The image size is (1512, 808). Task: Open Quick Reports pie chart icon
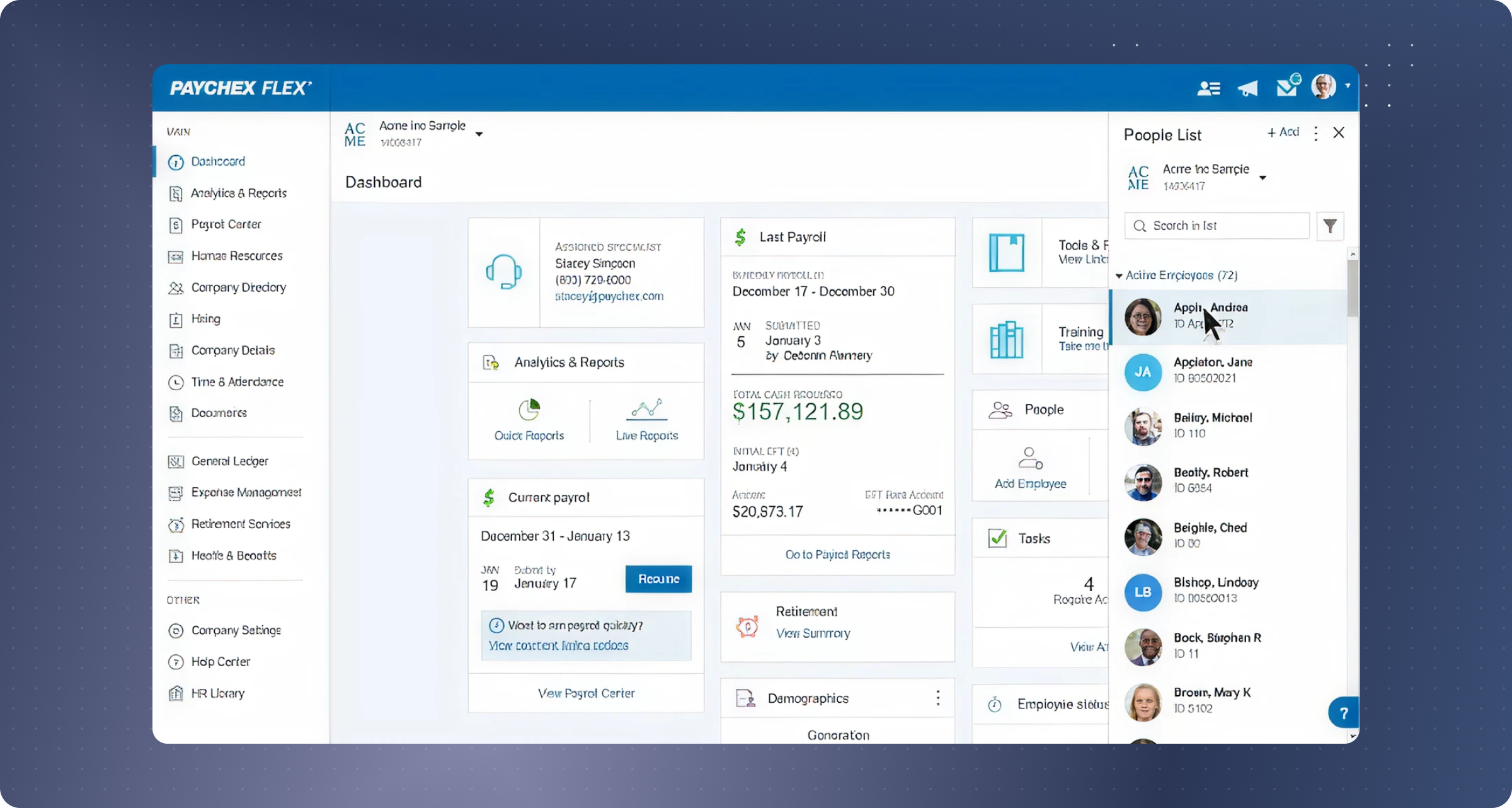click(529, 410)
